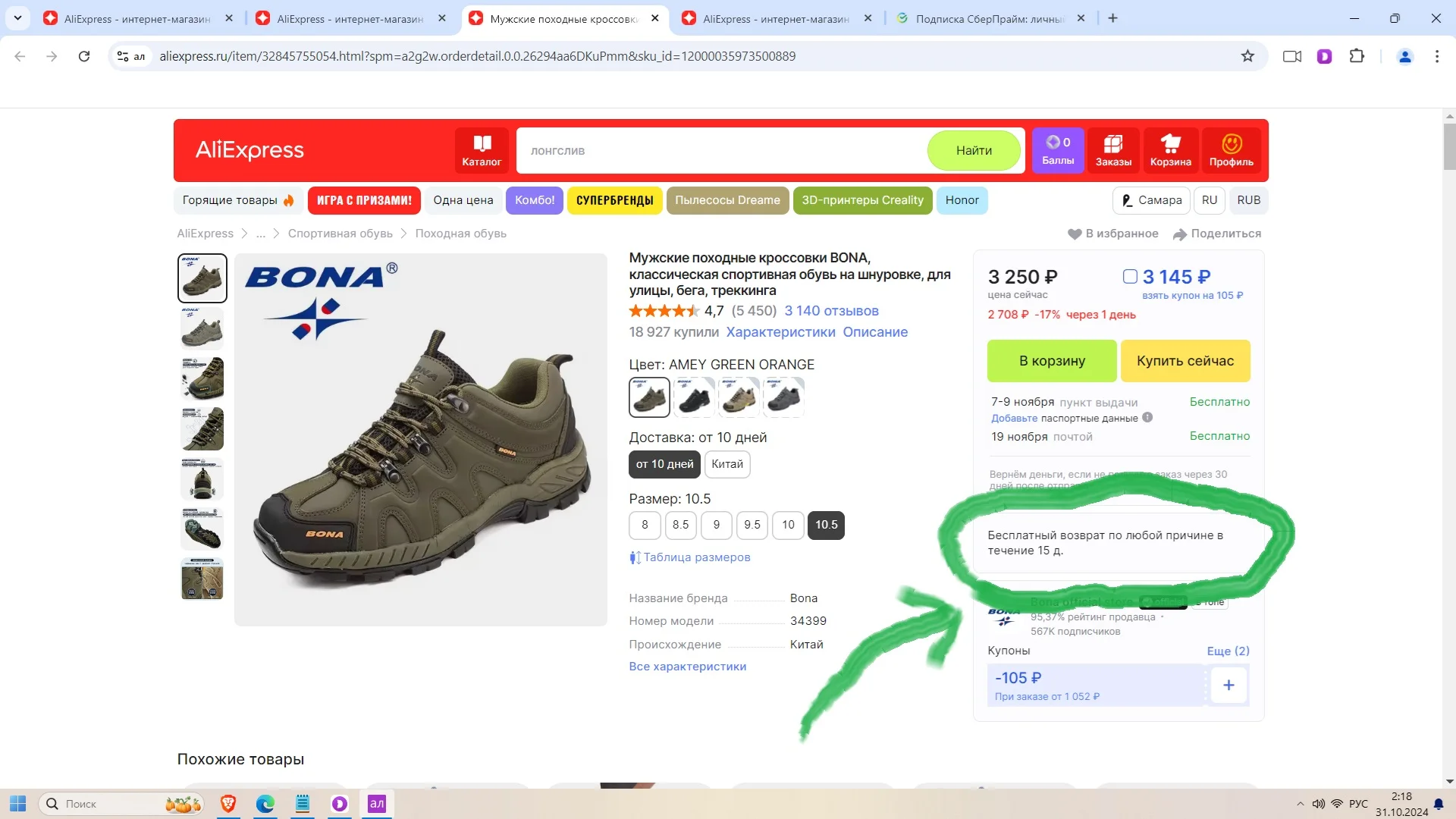1456x819 pixels.
Task: Open the Самара city selector
Action: pos(1151,200)
